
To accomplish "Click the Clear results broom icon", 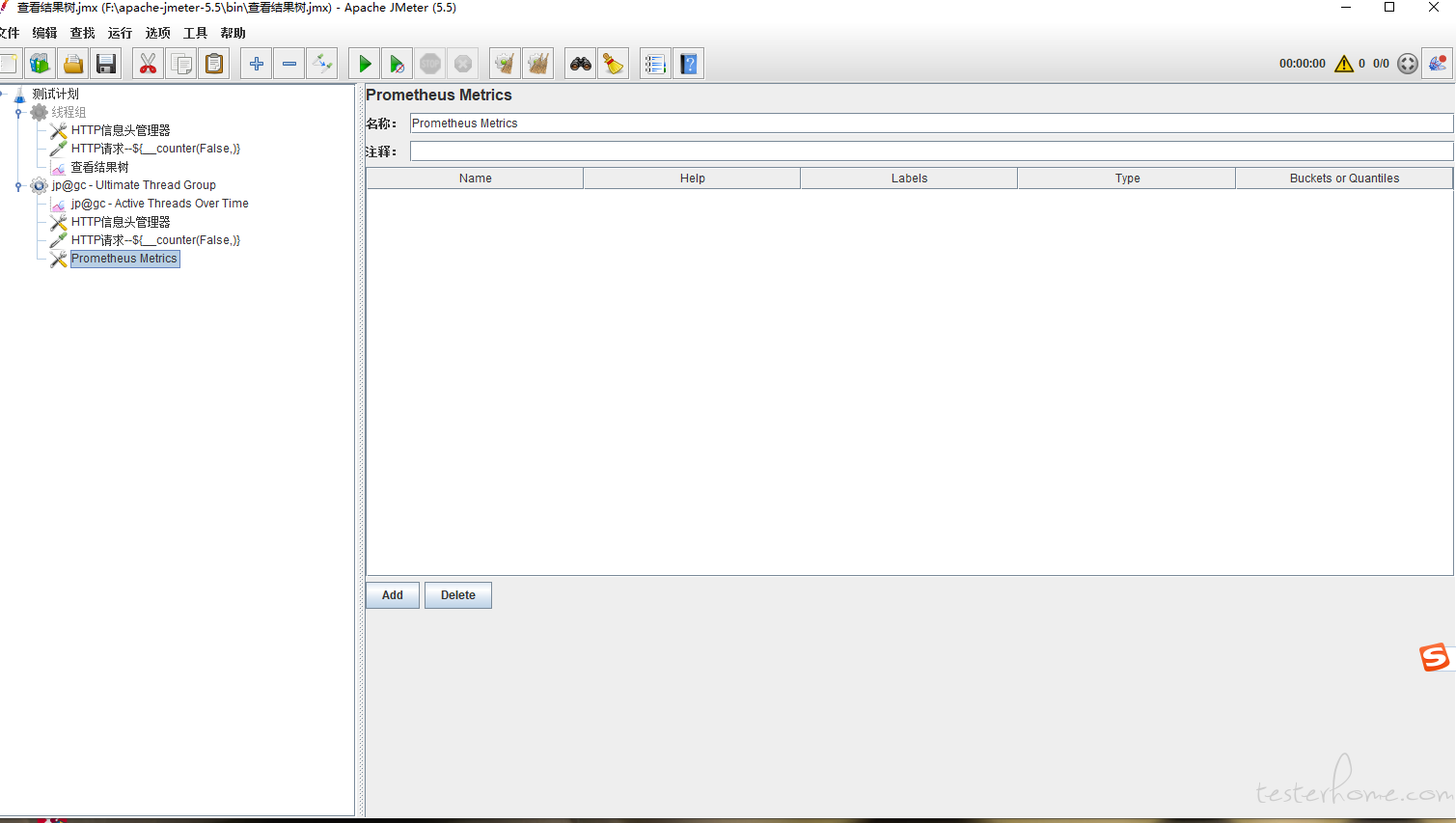I will [505, 64].
